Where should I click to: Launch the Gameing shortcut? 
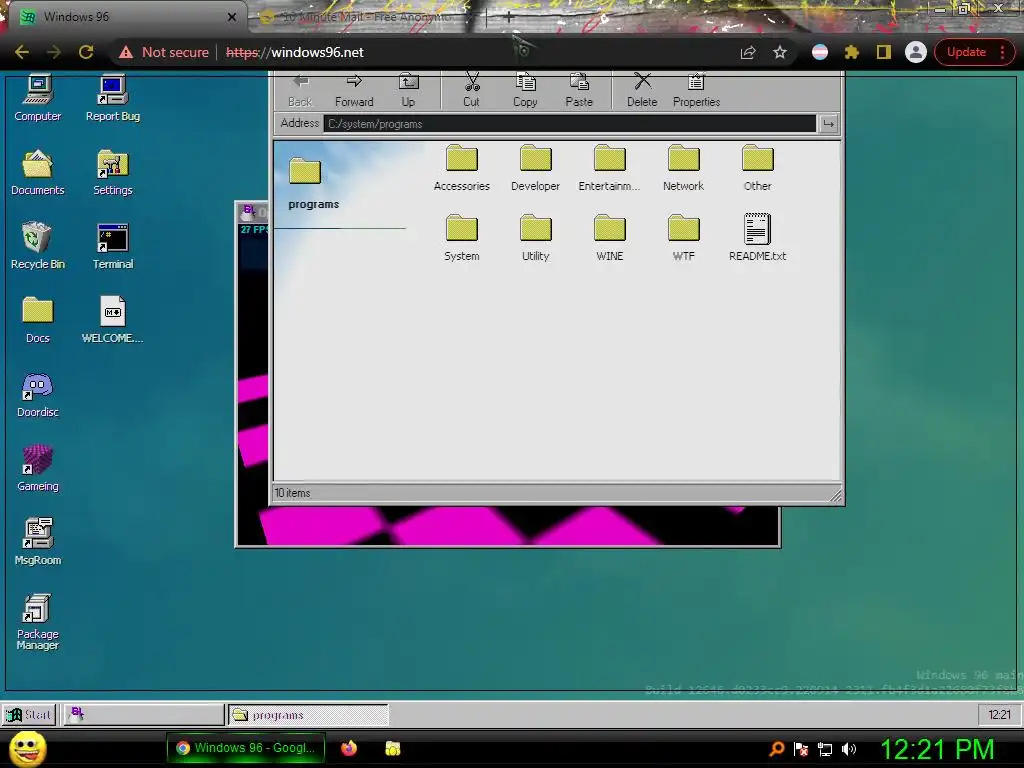click(37, 468)
